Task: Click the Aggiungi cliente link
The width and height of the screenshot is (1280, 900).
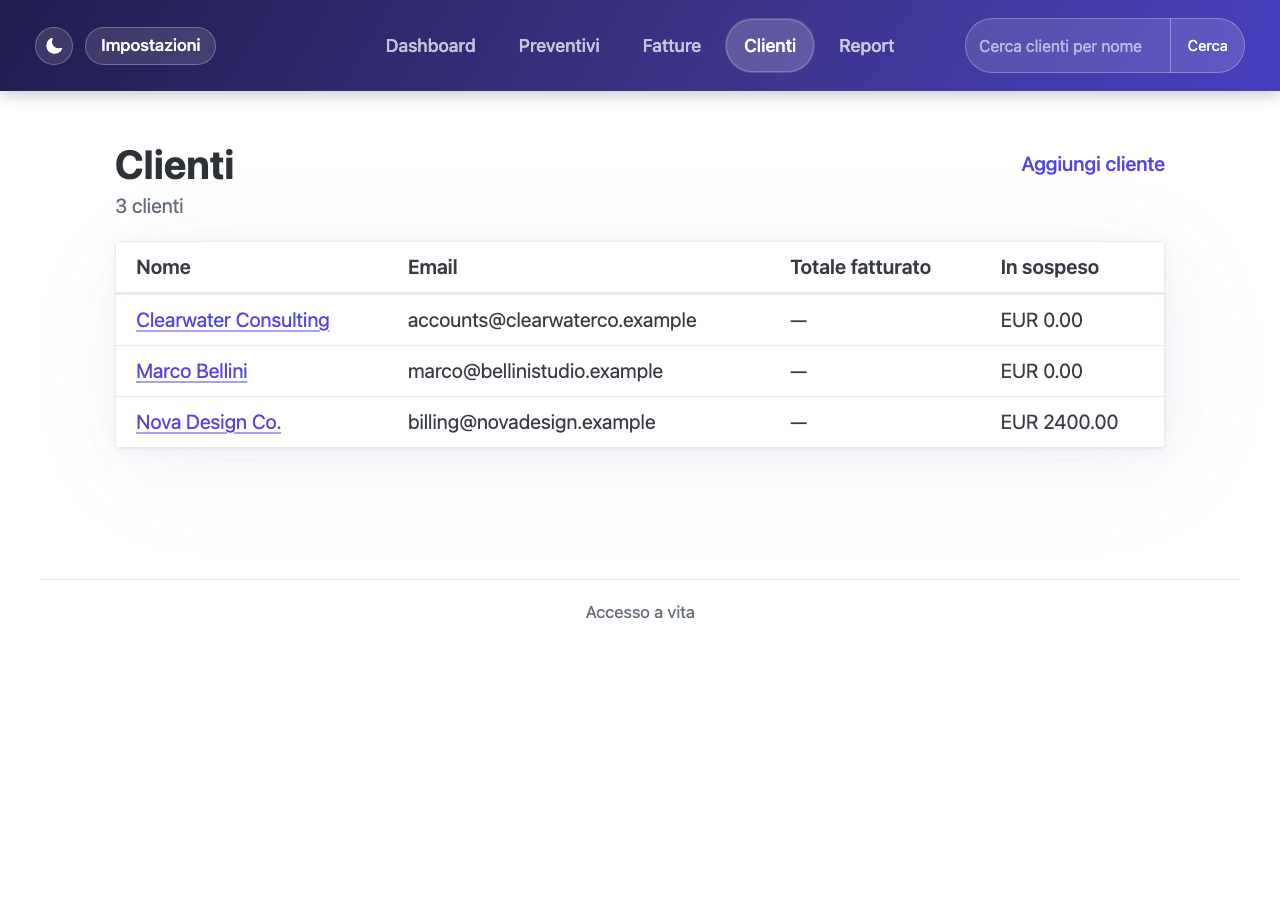Action: [1093, 164]
